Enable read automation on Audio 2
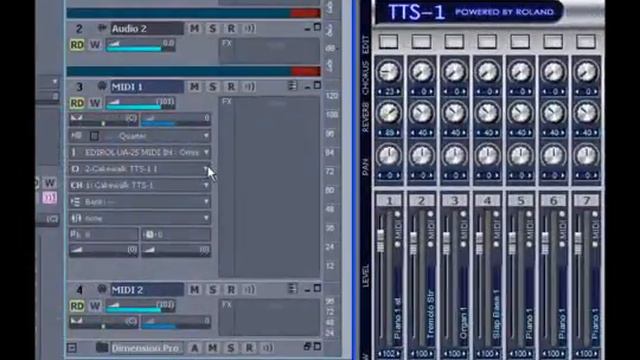The width and height of the screenshot is (640, 360). (x=77, y=44)
